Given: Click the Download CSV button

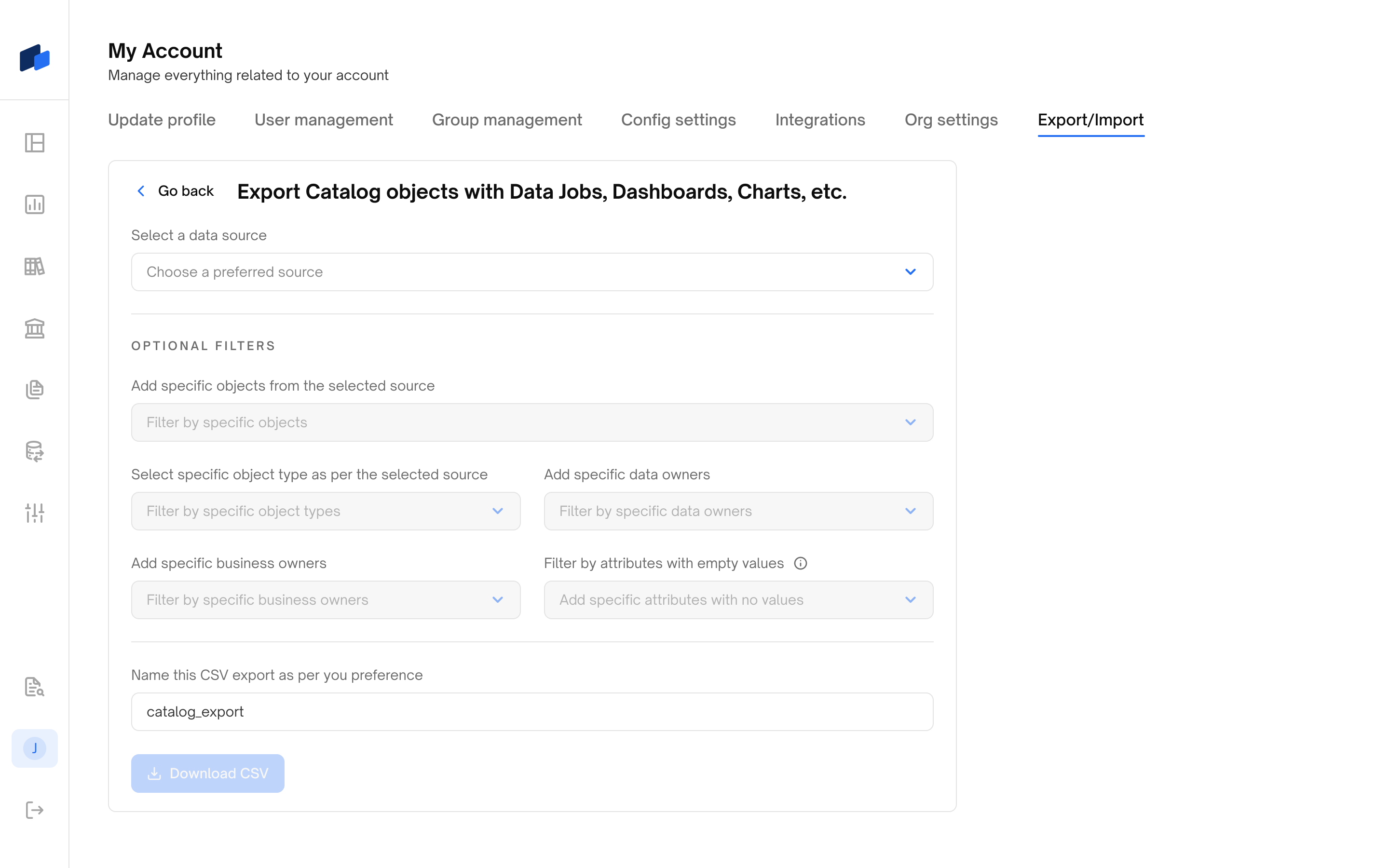Looking at the screenshot, I should [208, 773].
